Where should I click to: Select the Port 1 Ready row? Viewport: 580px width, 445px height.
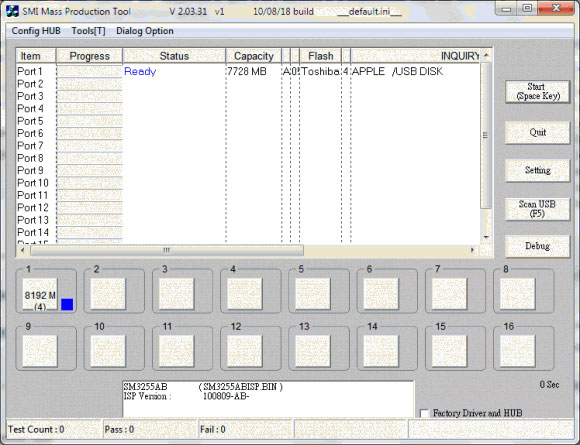(x=248, y=71)
